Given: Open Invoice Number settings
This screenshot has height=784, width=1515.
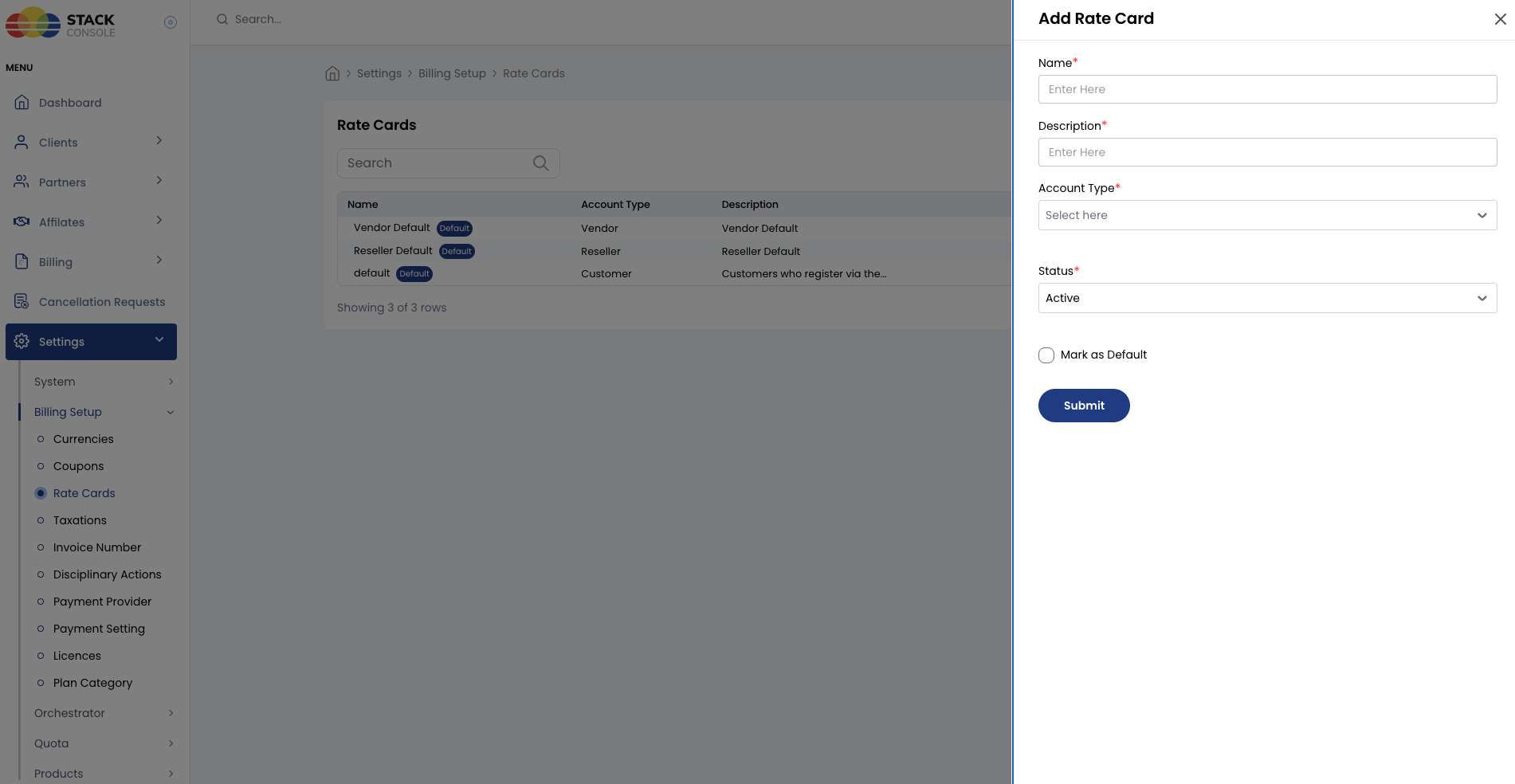Looking at the screenshot, I should 97,547.
